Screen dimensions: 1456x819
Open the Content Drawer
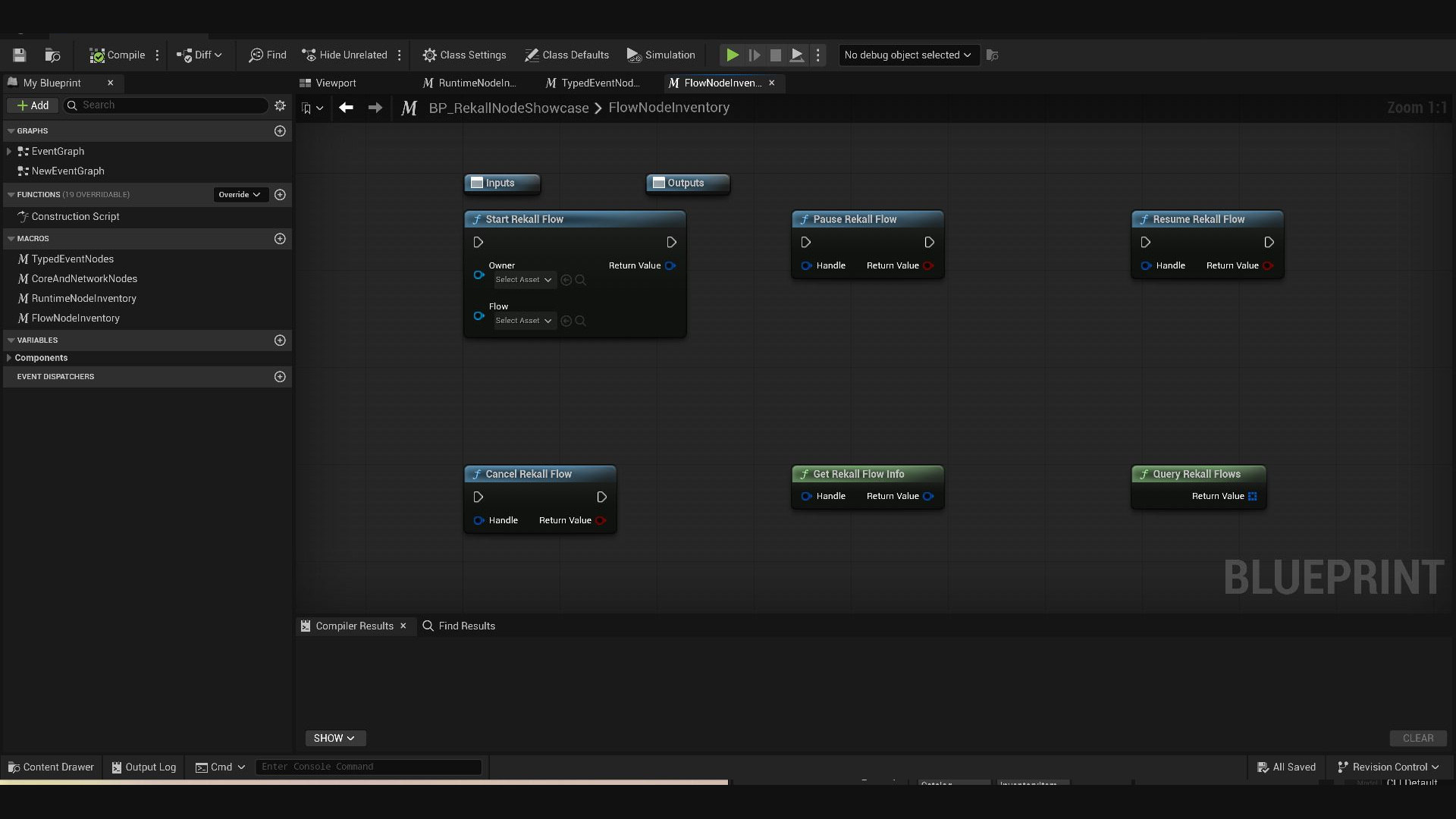(x=50, y=767)
